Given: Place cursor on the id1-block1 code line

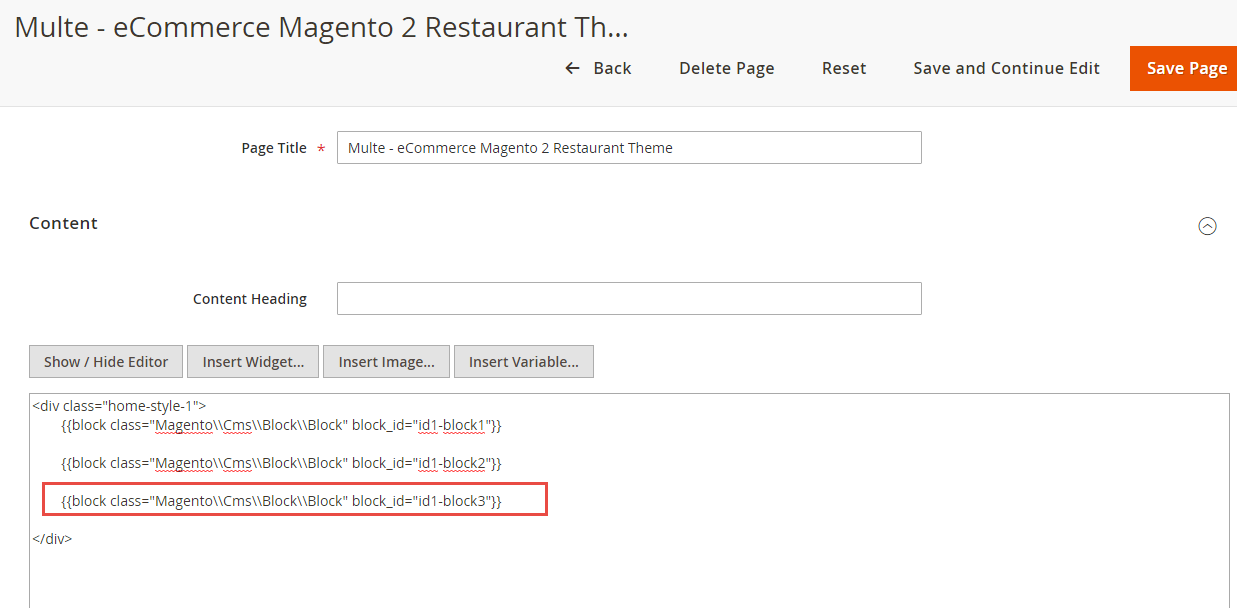Looking at the screenshot, I should [280, 426].
